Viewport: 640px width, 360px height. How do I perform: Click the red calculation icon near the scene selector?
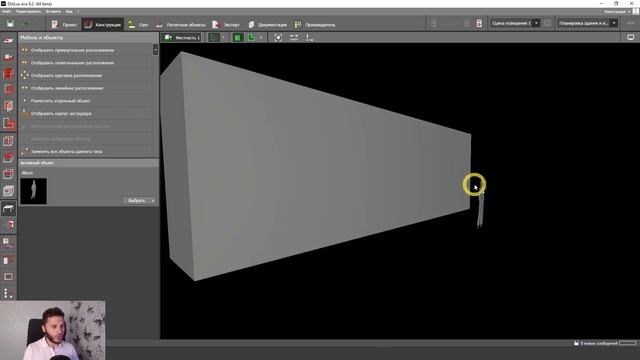(479, 23)
